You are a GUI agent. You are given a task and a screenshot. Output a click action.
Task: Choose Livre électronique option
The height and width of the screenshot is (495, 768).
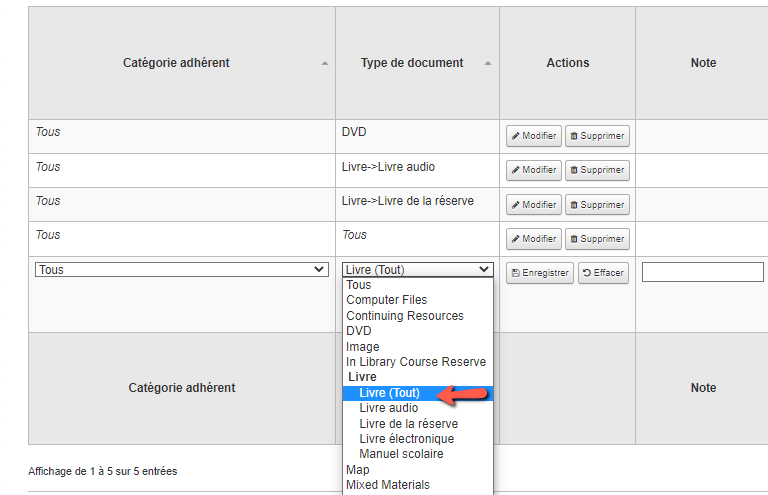click(x=406, y=439)
